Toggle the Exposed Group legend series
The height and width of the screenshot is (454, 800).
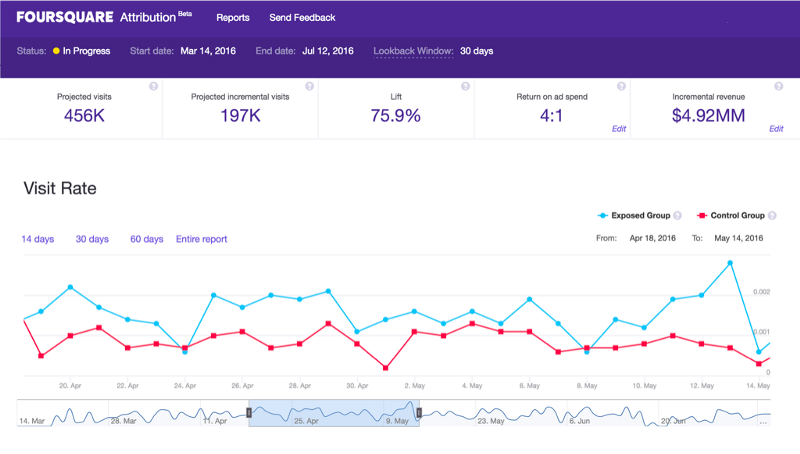pos(634,215)
